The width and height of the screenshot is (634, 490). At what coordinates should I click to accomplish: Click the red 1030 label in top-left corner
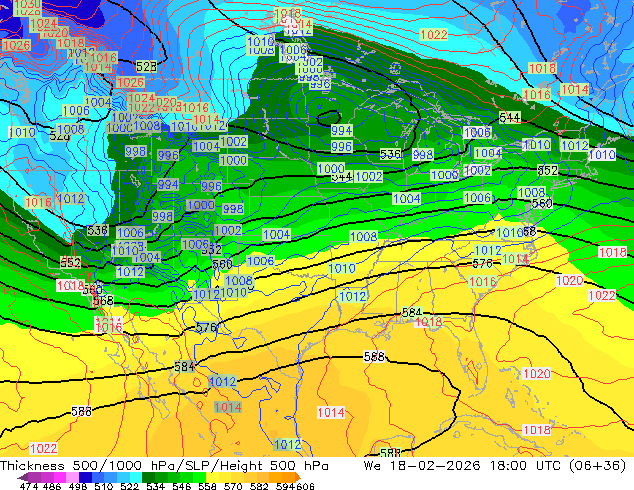(27, 4)
